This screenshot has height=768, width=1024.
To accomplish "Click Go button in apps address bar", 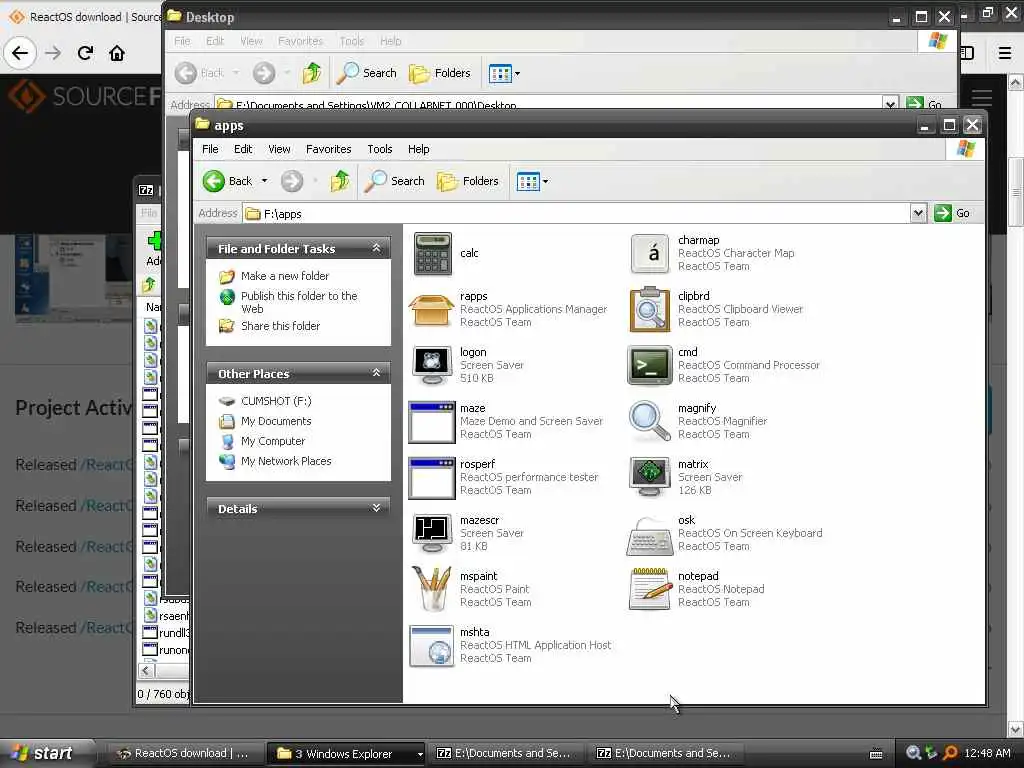I will tap(953, 214).
